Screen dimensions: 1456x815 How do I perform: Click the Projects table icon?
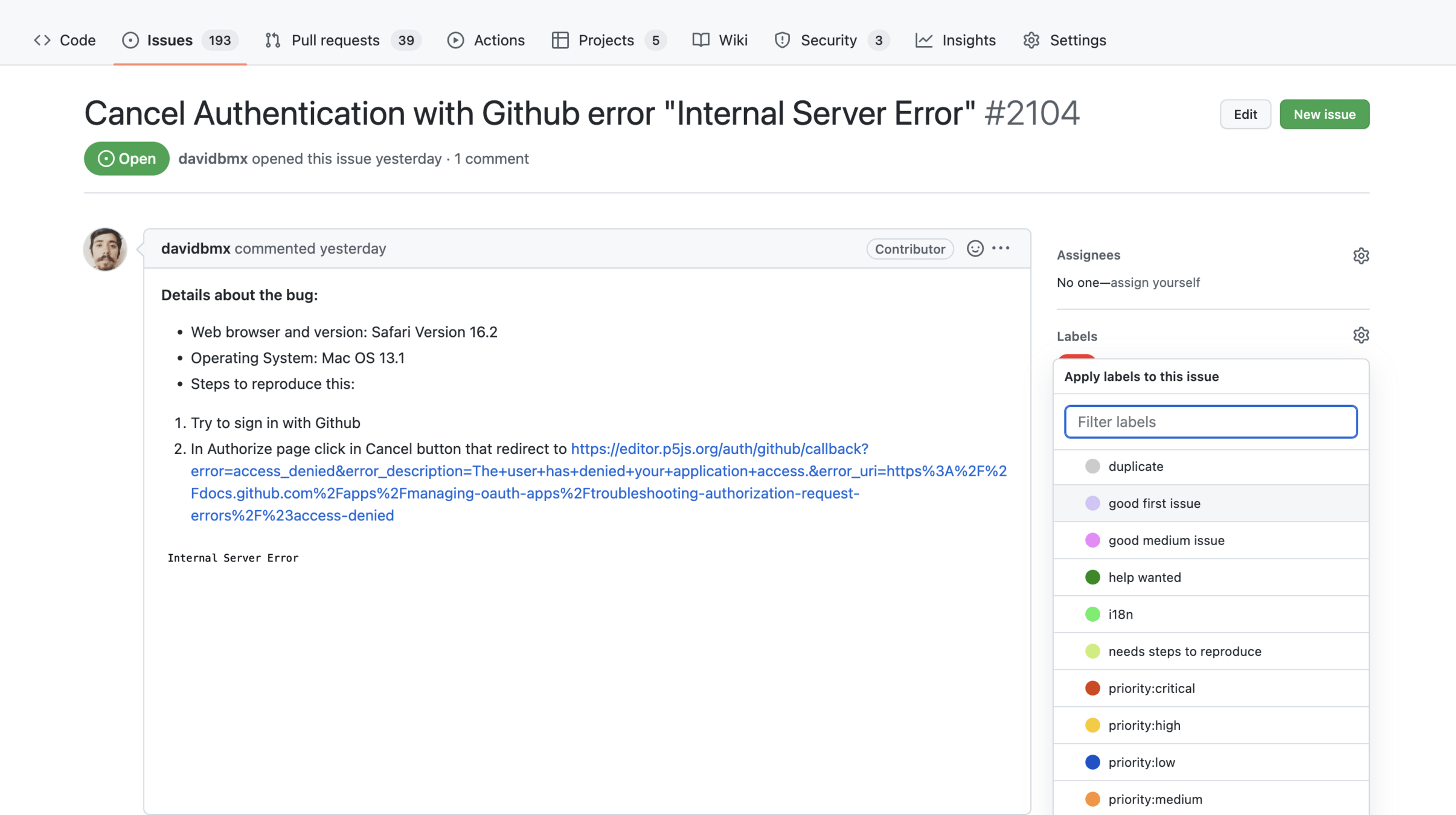[x=560, y=40]
